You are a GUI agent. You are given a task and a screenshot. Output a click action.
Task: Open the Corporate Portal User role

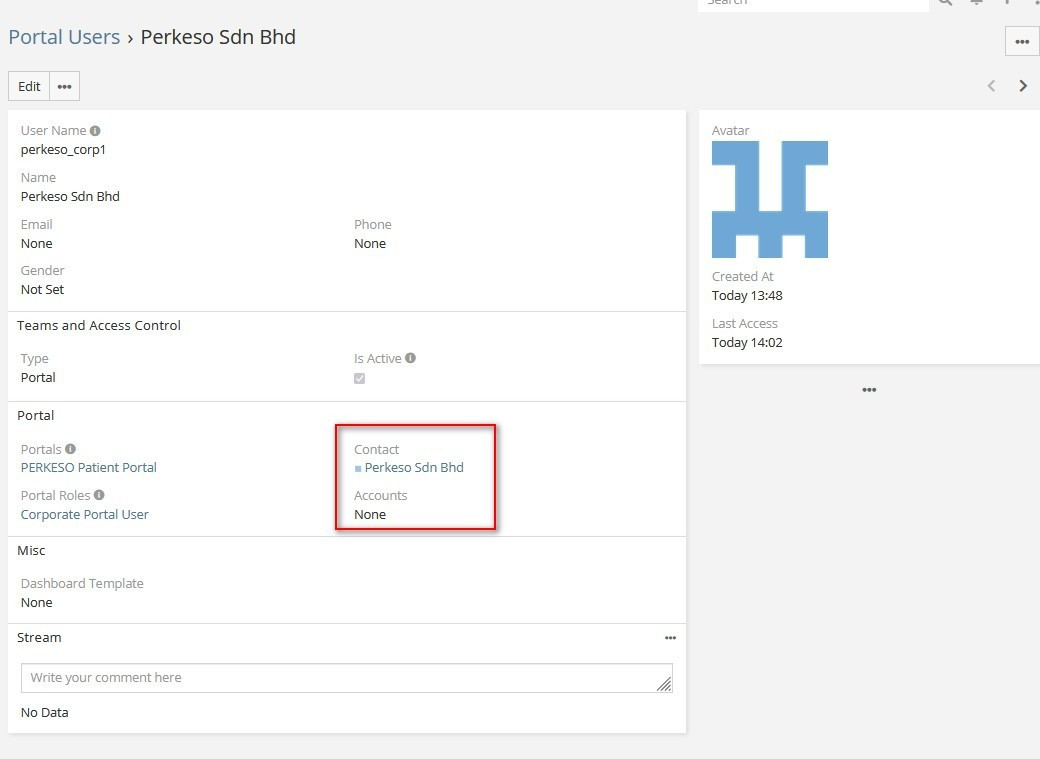click(84, 515)
